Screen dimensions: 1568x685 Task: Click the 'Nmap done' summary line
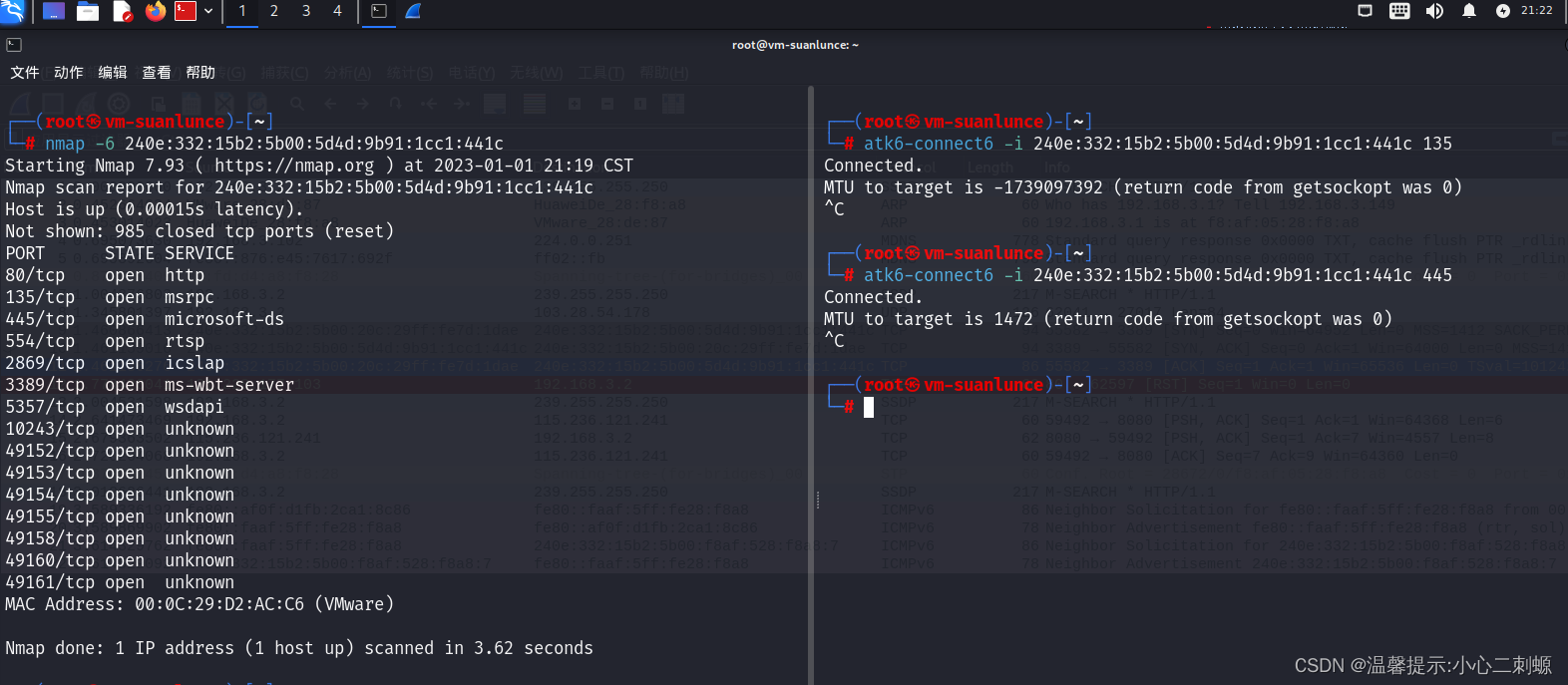pyautogui.click(x=299, y=648)
